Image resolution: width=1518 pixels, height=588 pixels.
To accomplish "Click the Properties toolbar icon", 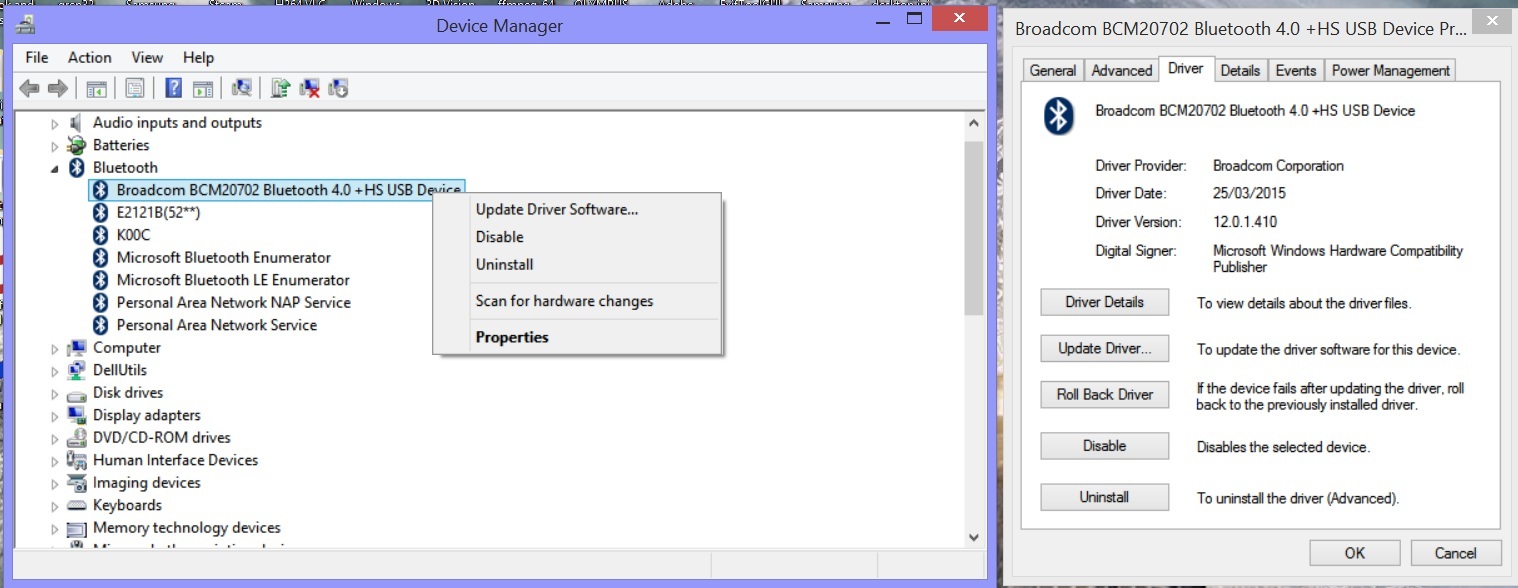I will (135, 88).
